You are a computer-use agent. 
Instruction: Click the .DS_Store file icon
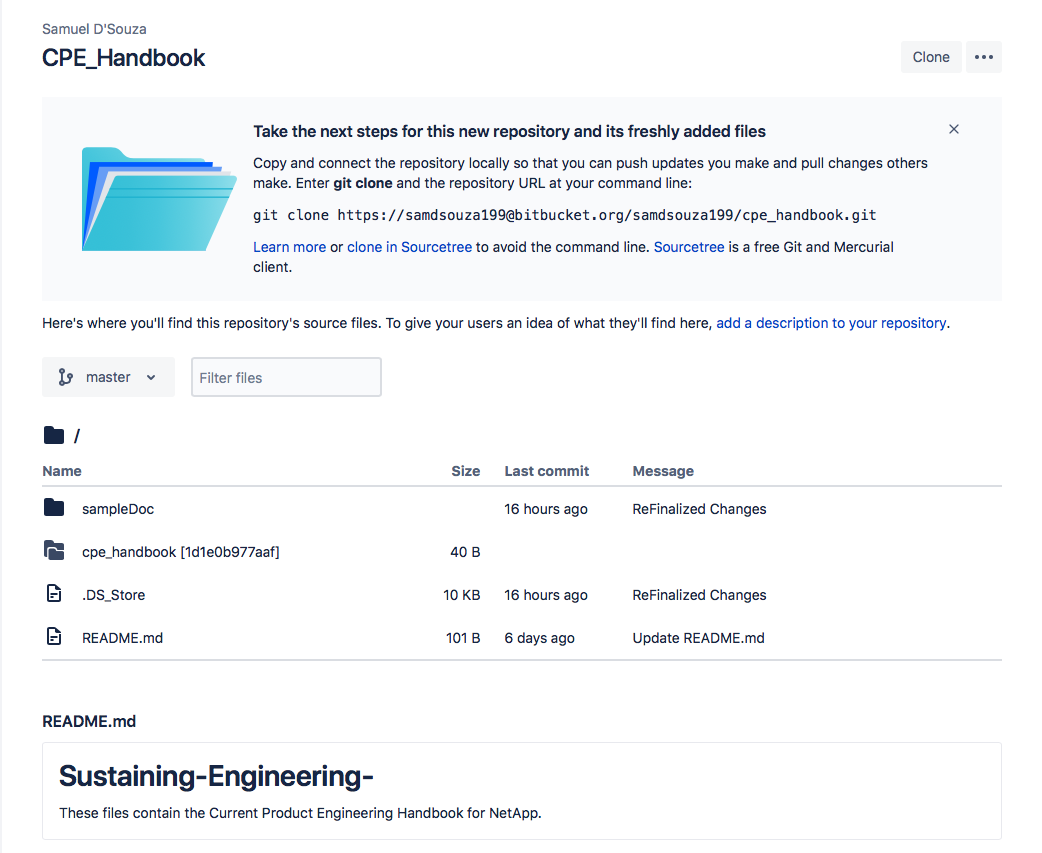54,594
